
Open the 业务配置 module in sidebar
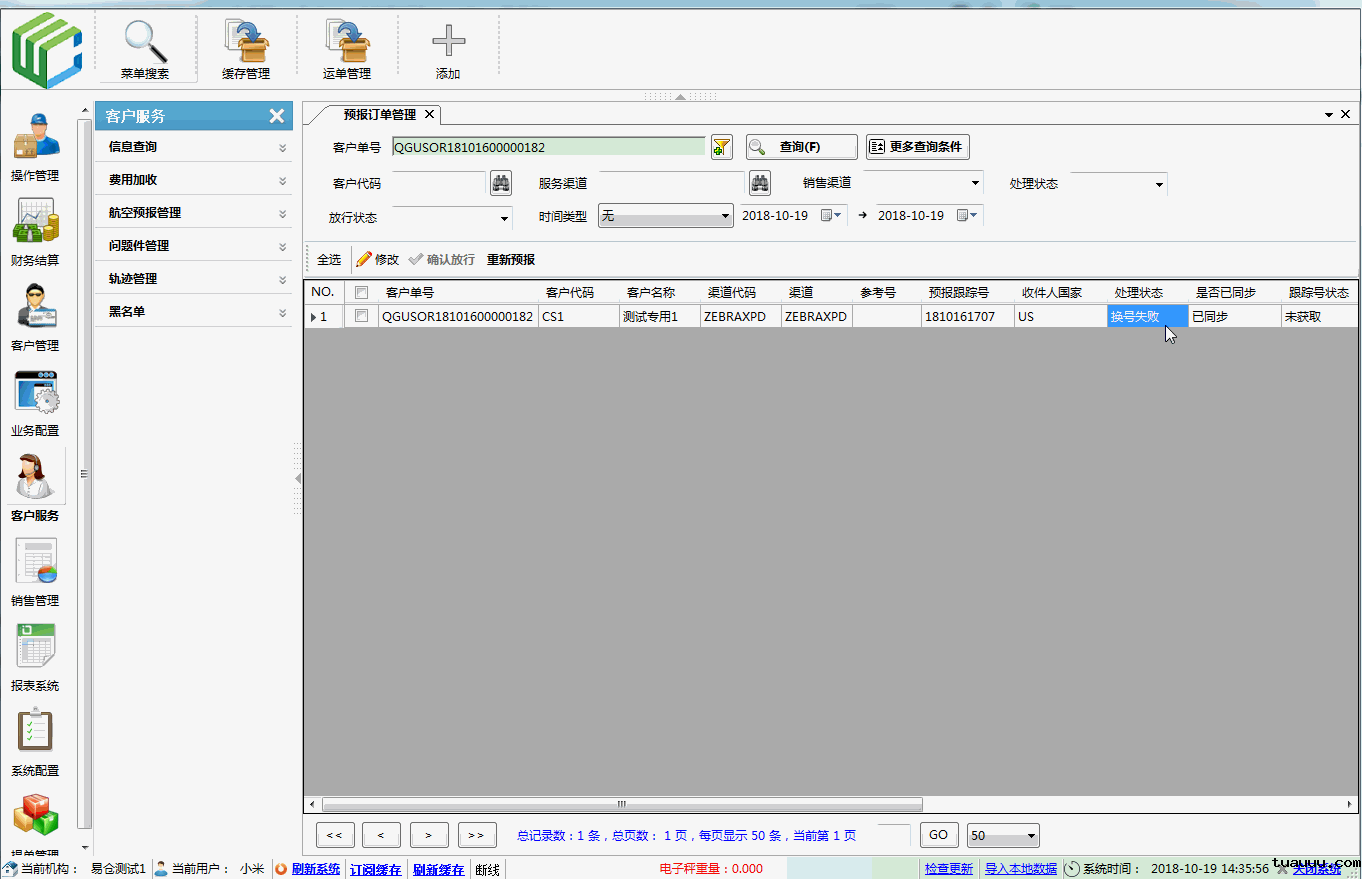35,402
